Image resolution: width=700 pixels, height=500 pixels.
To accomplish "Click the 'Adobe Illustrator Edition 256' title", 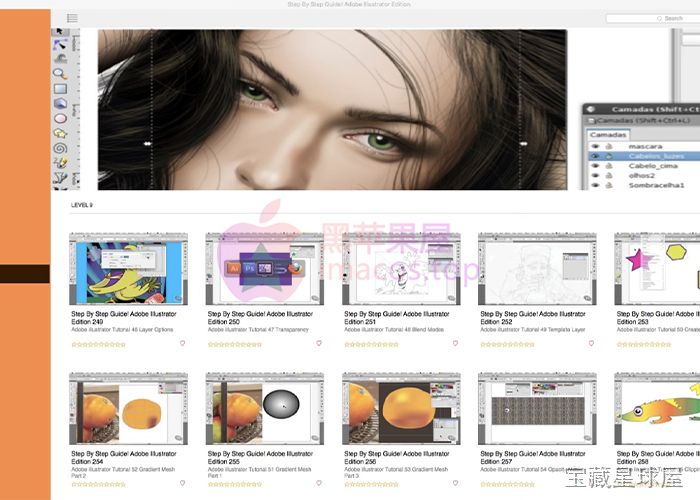I will pos(397,457).
